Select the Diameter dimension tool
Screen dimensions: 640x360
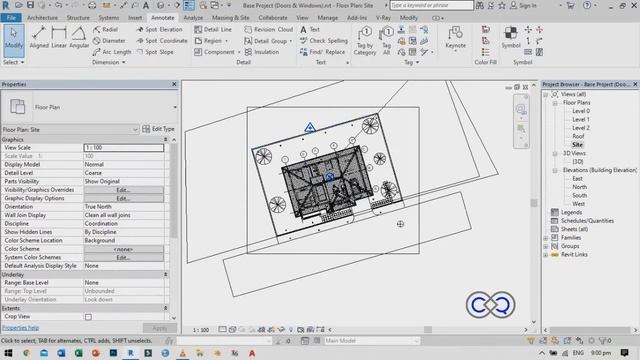tap(109, 41)
